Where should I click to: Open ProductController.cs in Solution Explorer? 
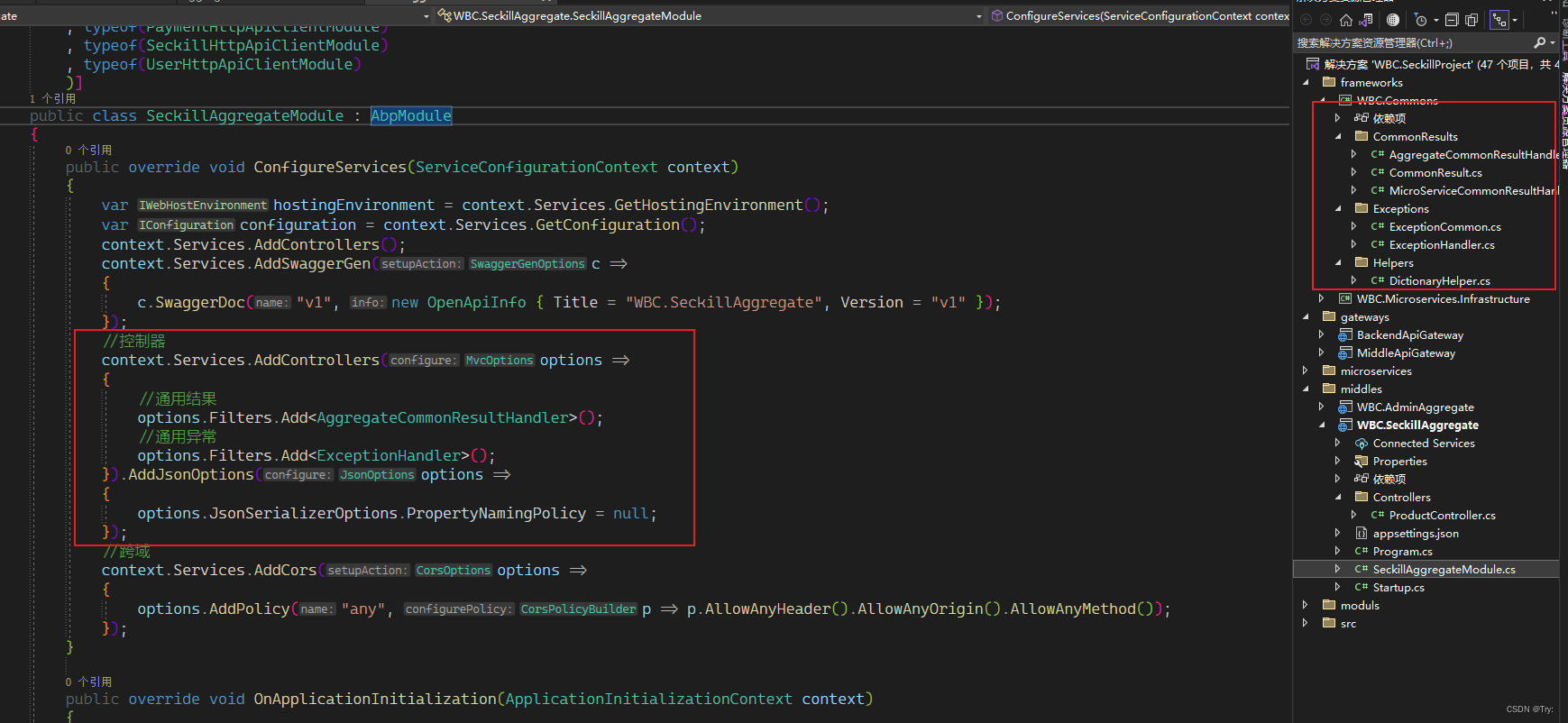point(1442,515)
